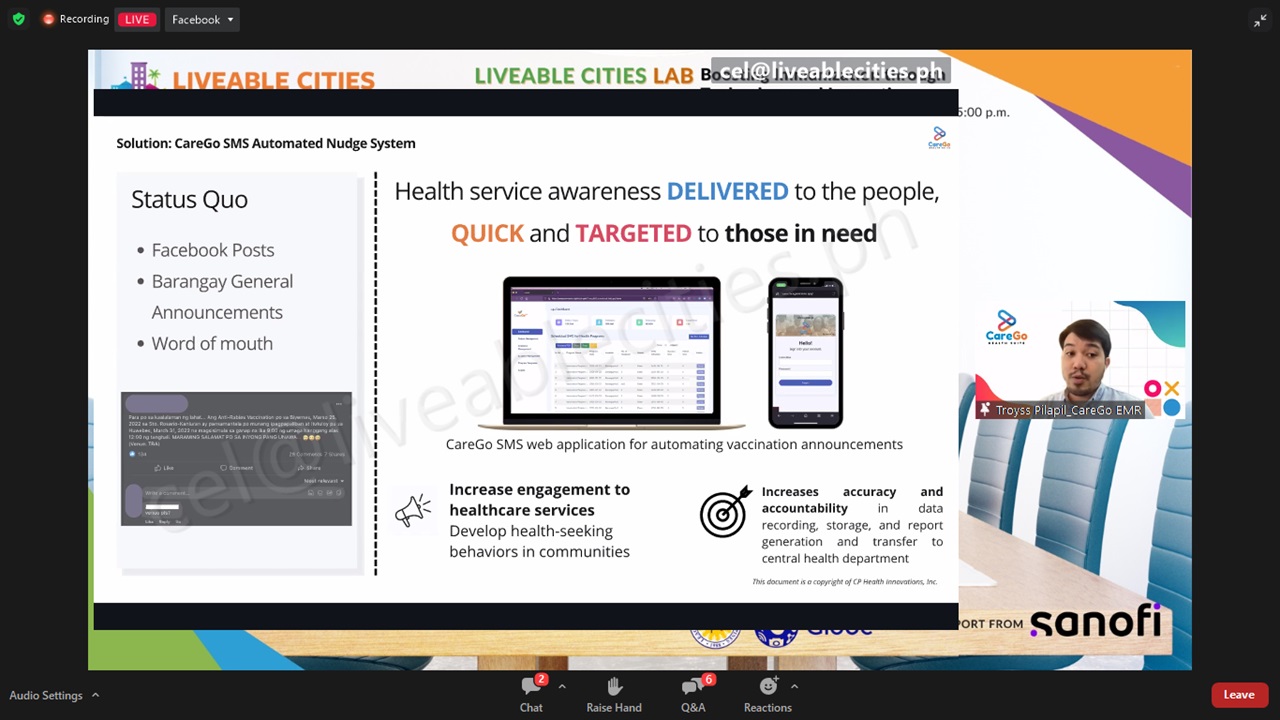Click the 'Facebook Posts' bullet
The image size is (1280, 720).
coord(212,250)
